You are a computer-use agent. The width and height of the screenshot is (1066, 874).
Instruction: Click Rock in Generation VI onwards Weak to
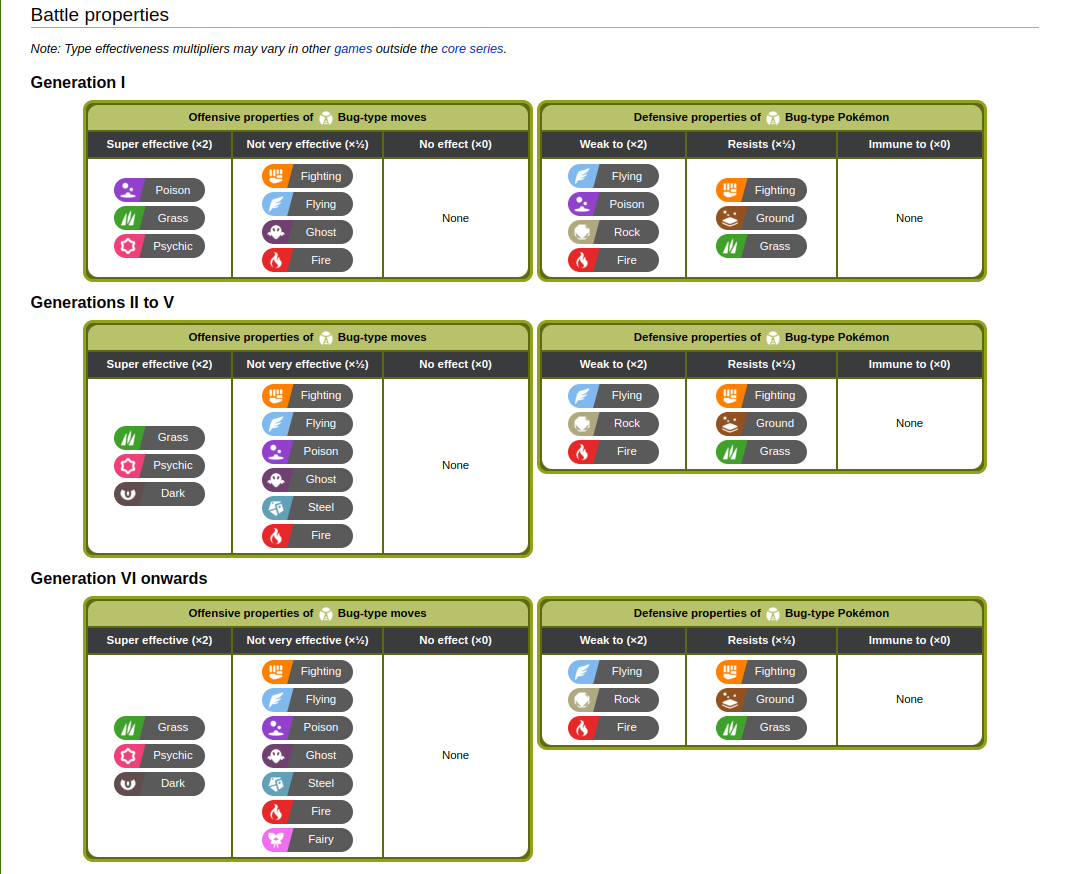[613, 699]
